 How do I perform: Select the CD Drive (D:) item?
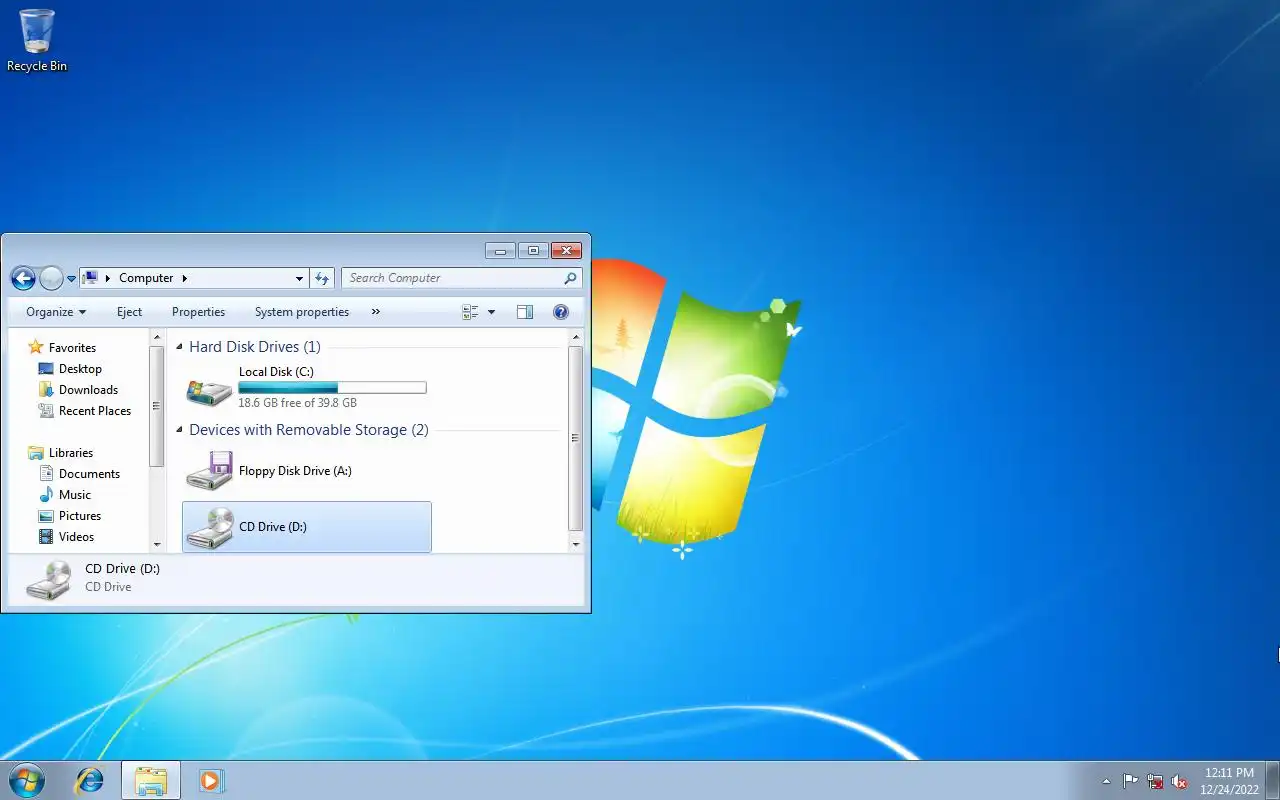coord(307,527)
